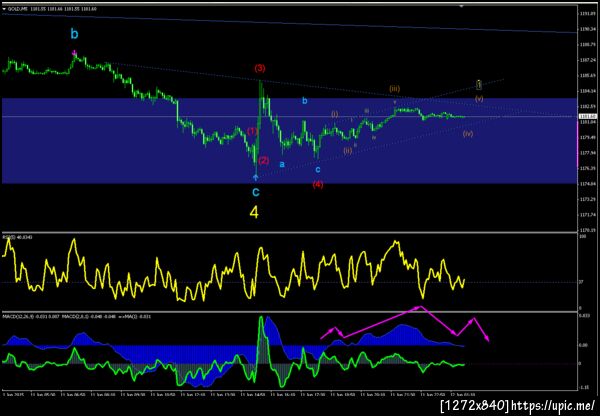
Task: Click the chart shift triangle marker at top
Action: point(462,6)
